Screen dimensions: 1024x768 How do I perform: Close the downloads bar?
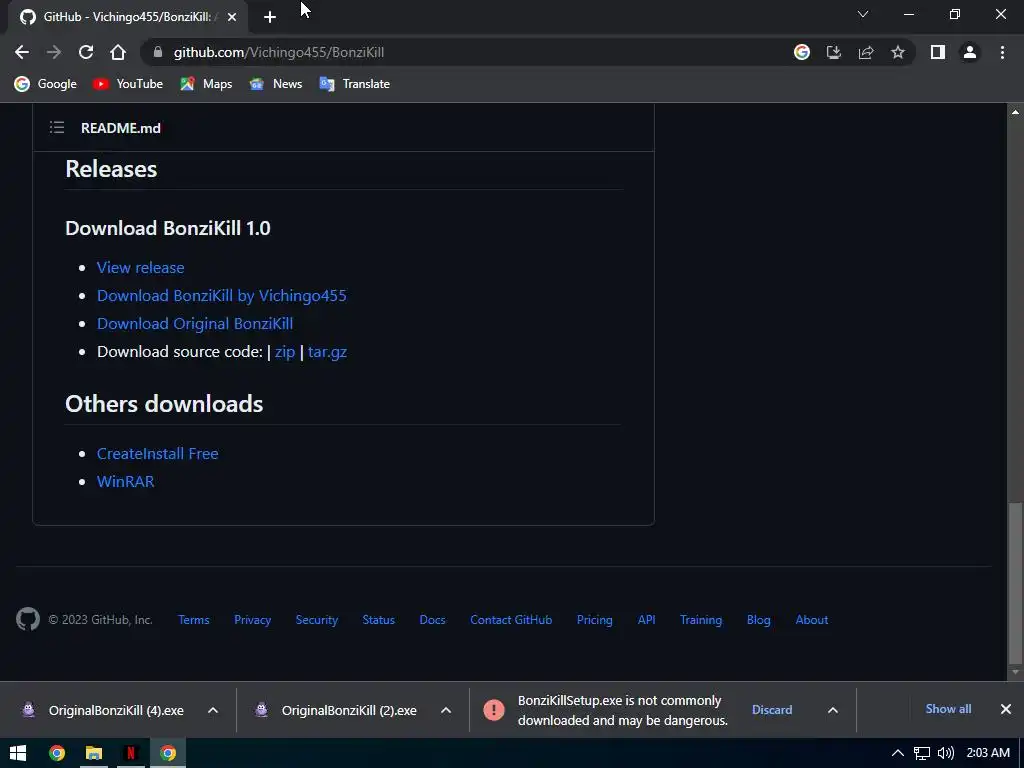[1006, 709]
